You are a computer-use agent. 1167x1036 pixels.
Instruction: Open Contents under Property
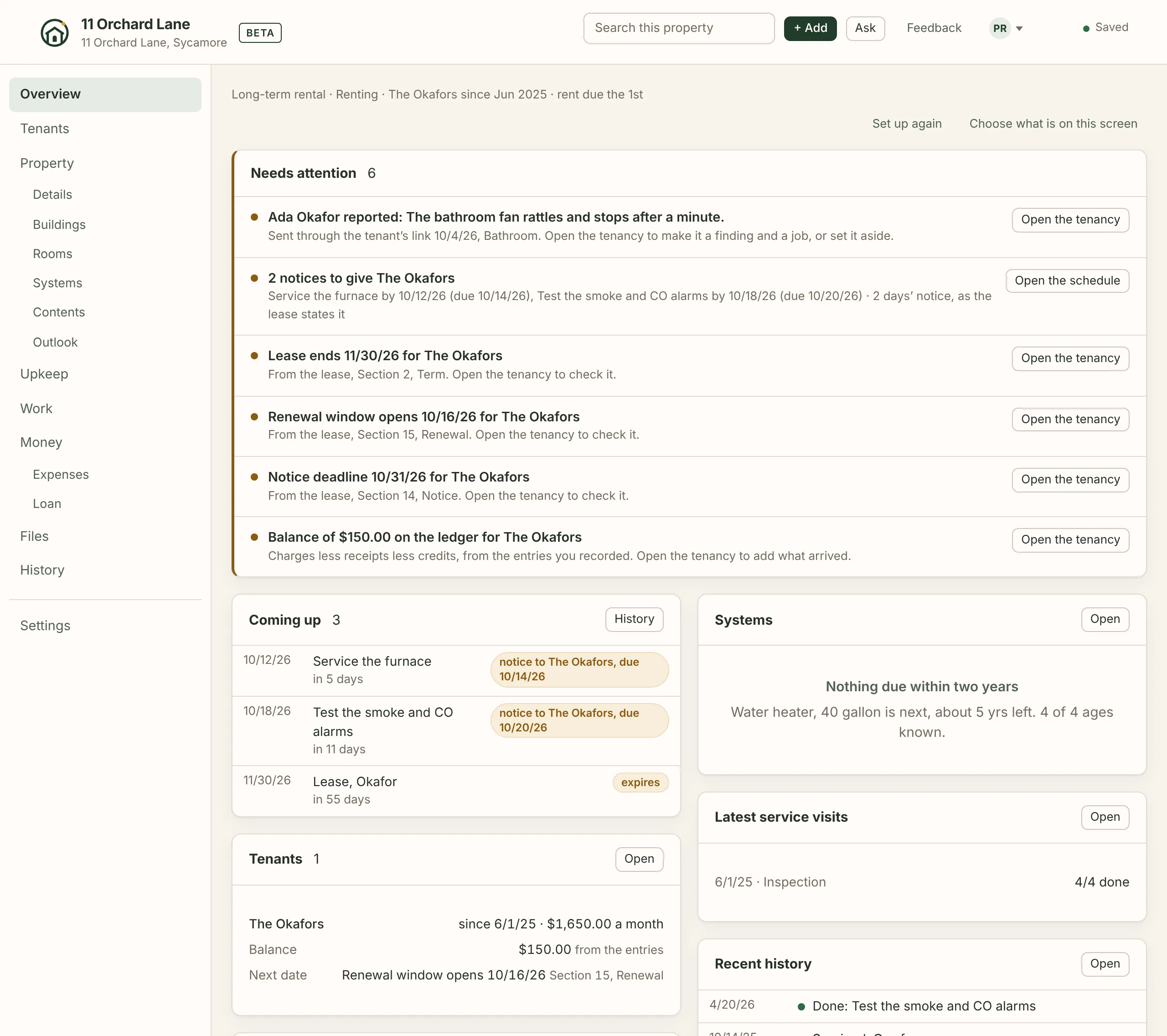point(59,312)
